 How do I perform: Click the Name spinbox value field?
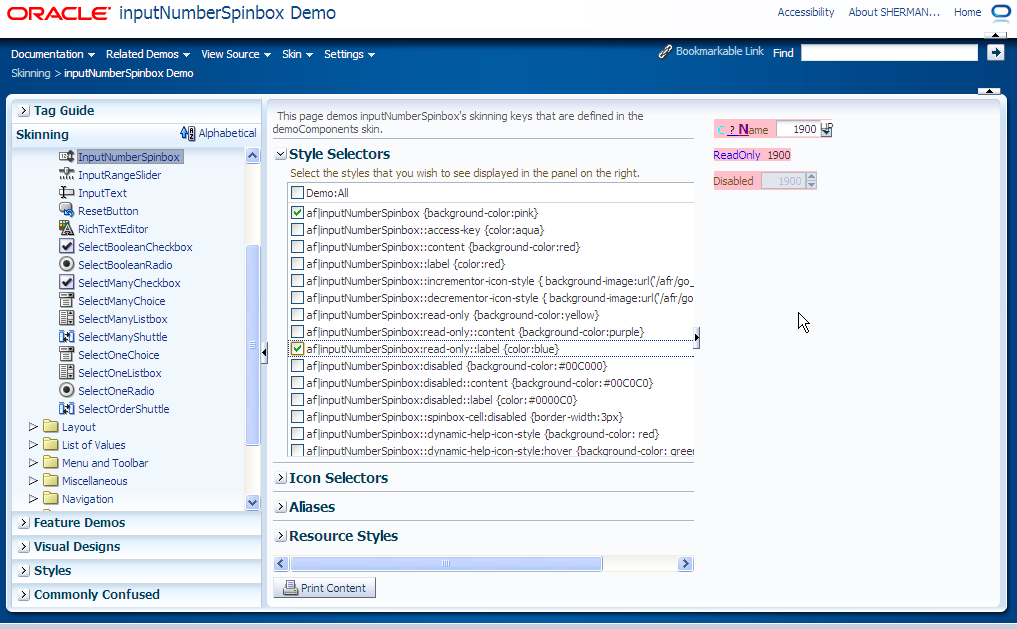coord(798,129)
